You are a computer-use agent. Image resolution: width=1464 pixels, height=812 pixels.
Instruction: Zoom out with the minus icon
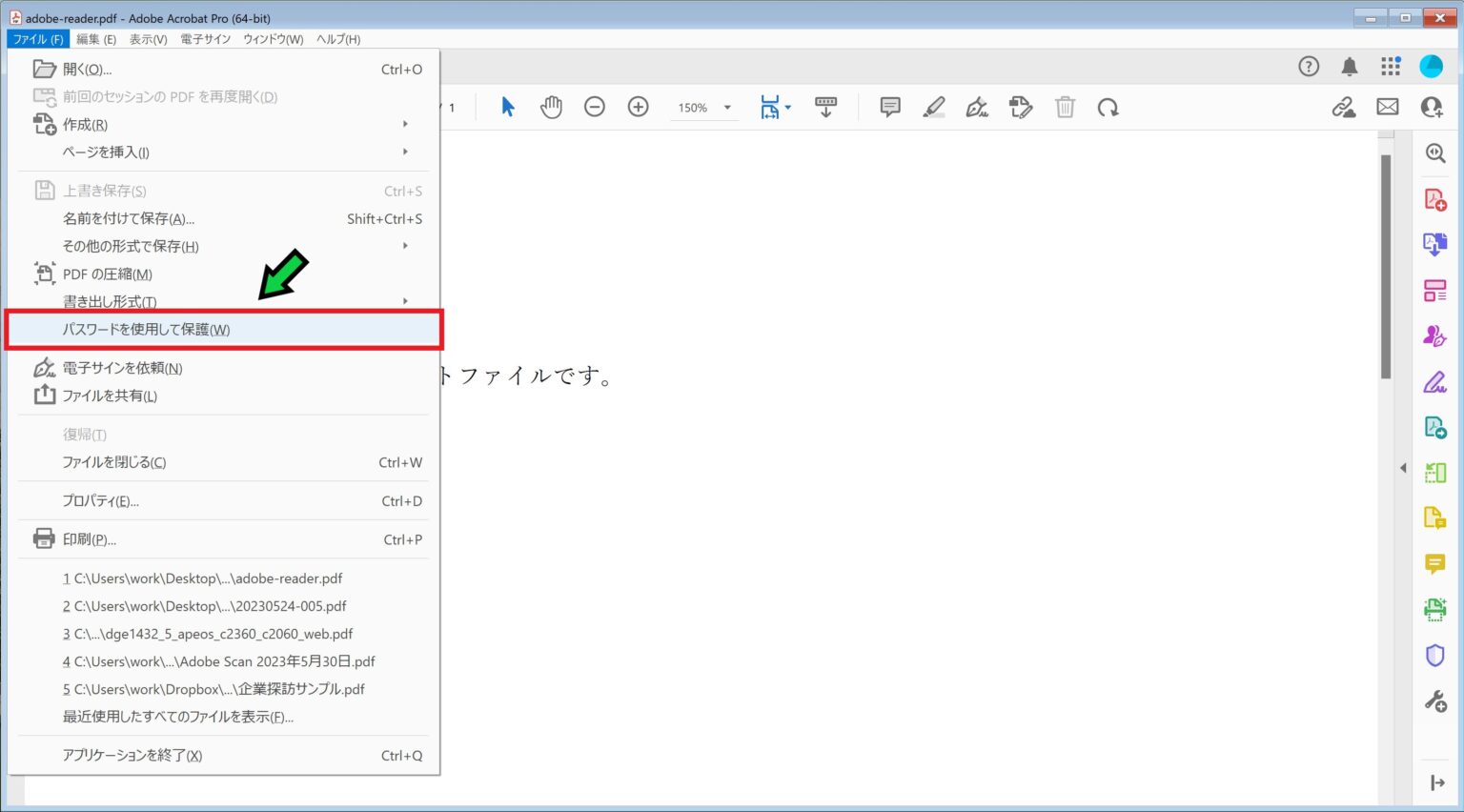point(595,108)
